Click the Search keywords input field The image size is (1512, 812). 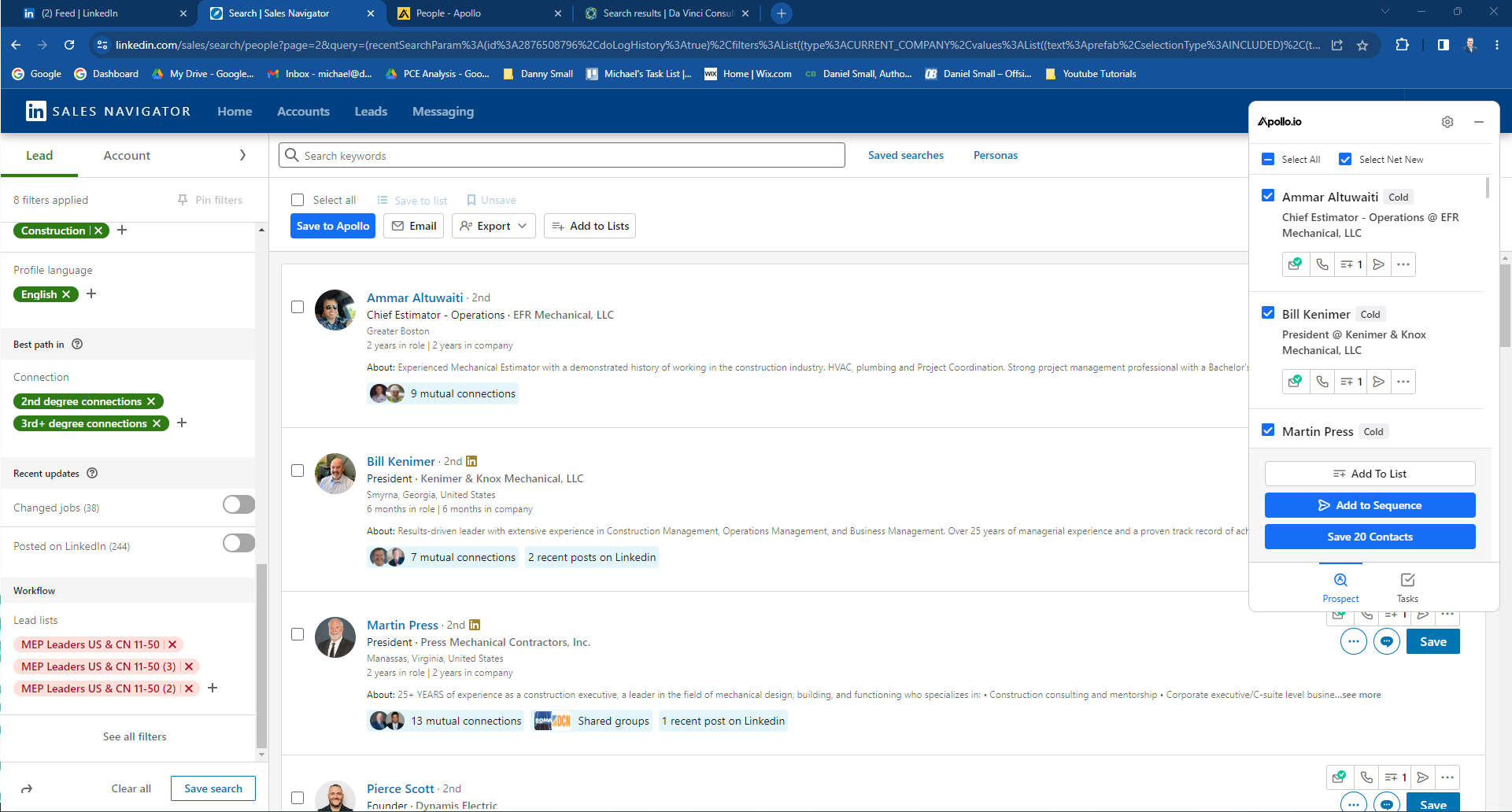(x=562, y=155)
